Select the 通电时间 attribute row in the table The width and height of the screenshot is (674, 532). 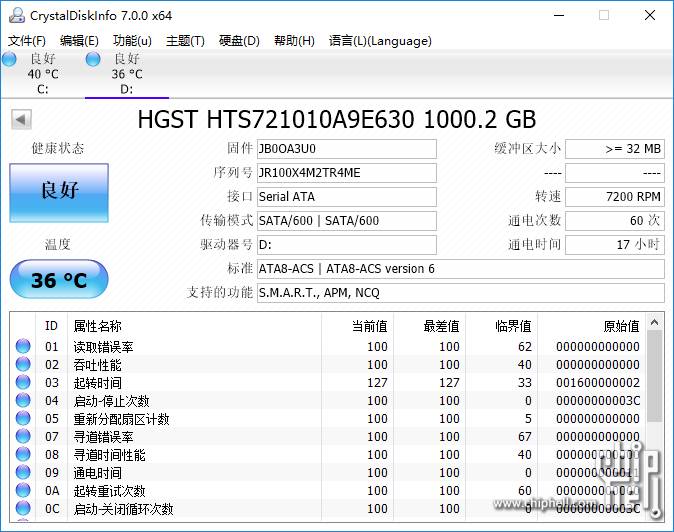coord(328,473)
